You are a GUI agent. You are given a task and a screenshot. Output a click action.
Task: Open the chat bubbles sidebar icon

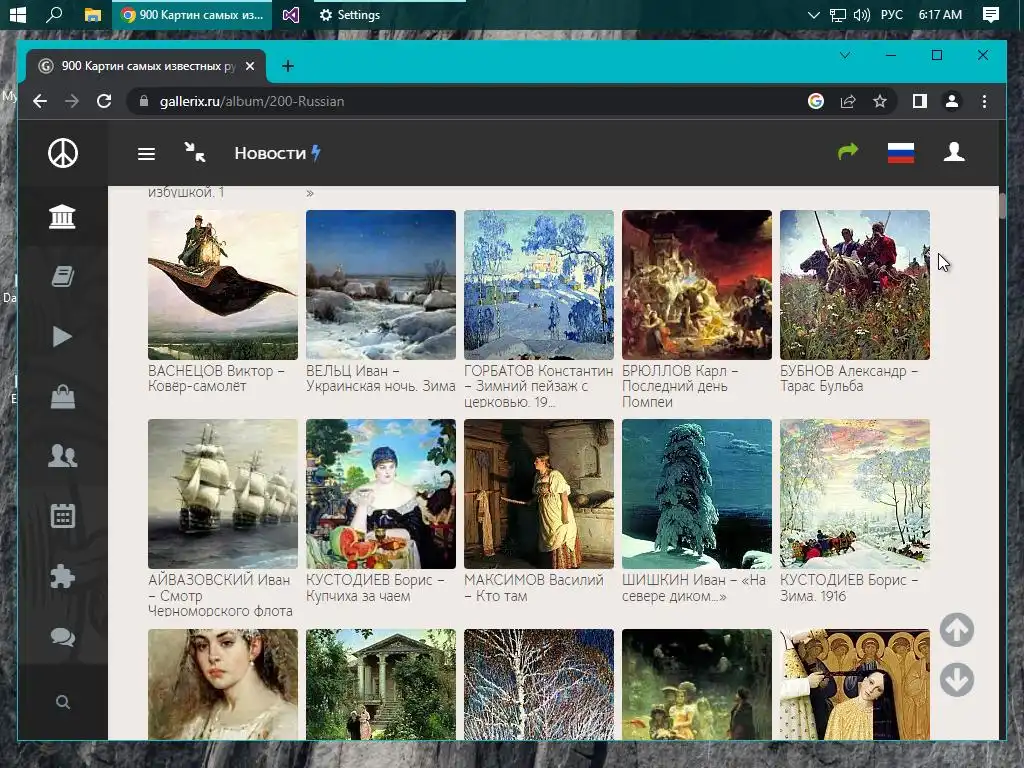pos(63,636)
